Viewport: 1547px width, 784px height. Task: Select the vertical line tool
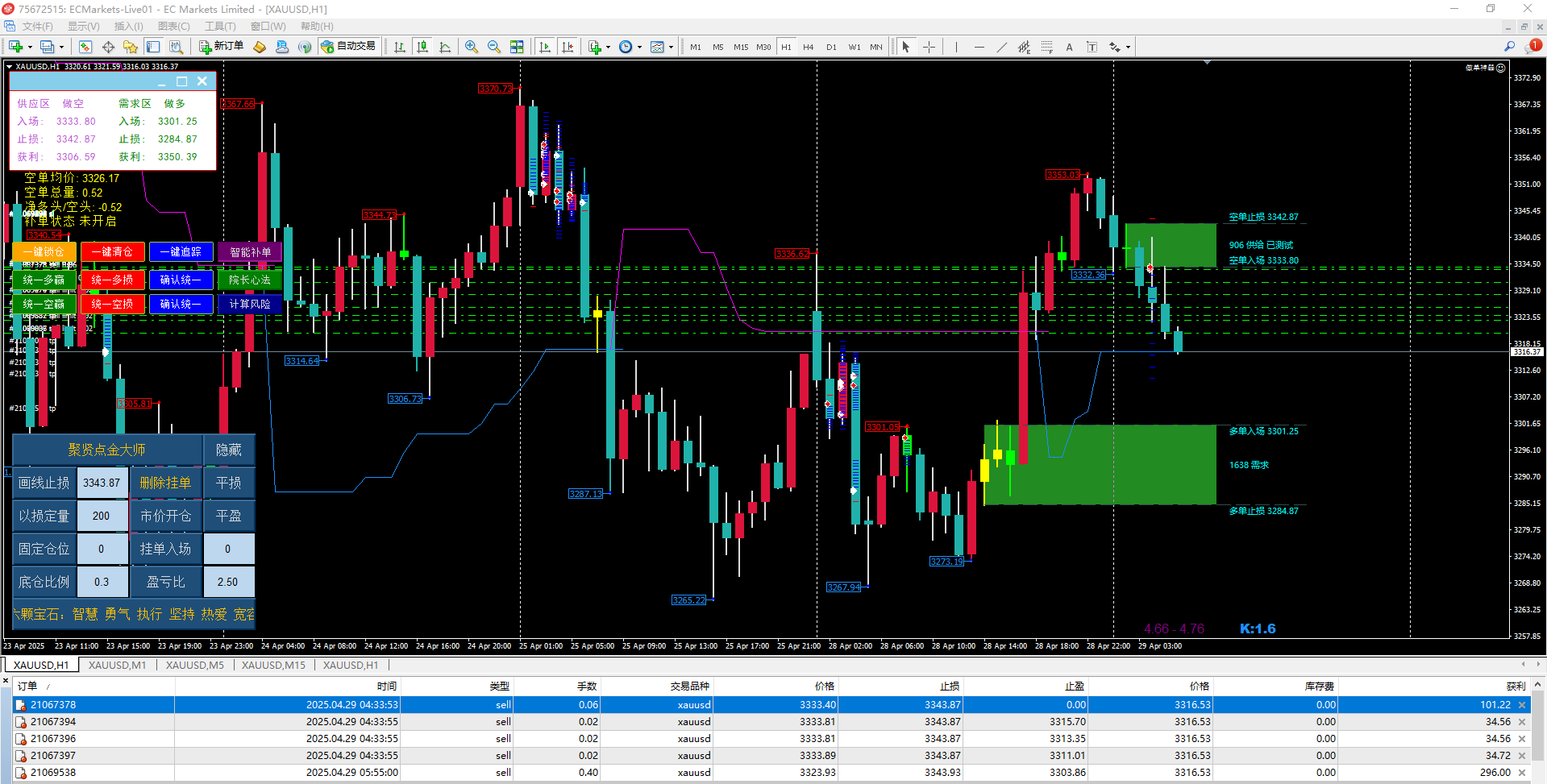(x=956, y=47)
